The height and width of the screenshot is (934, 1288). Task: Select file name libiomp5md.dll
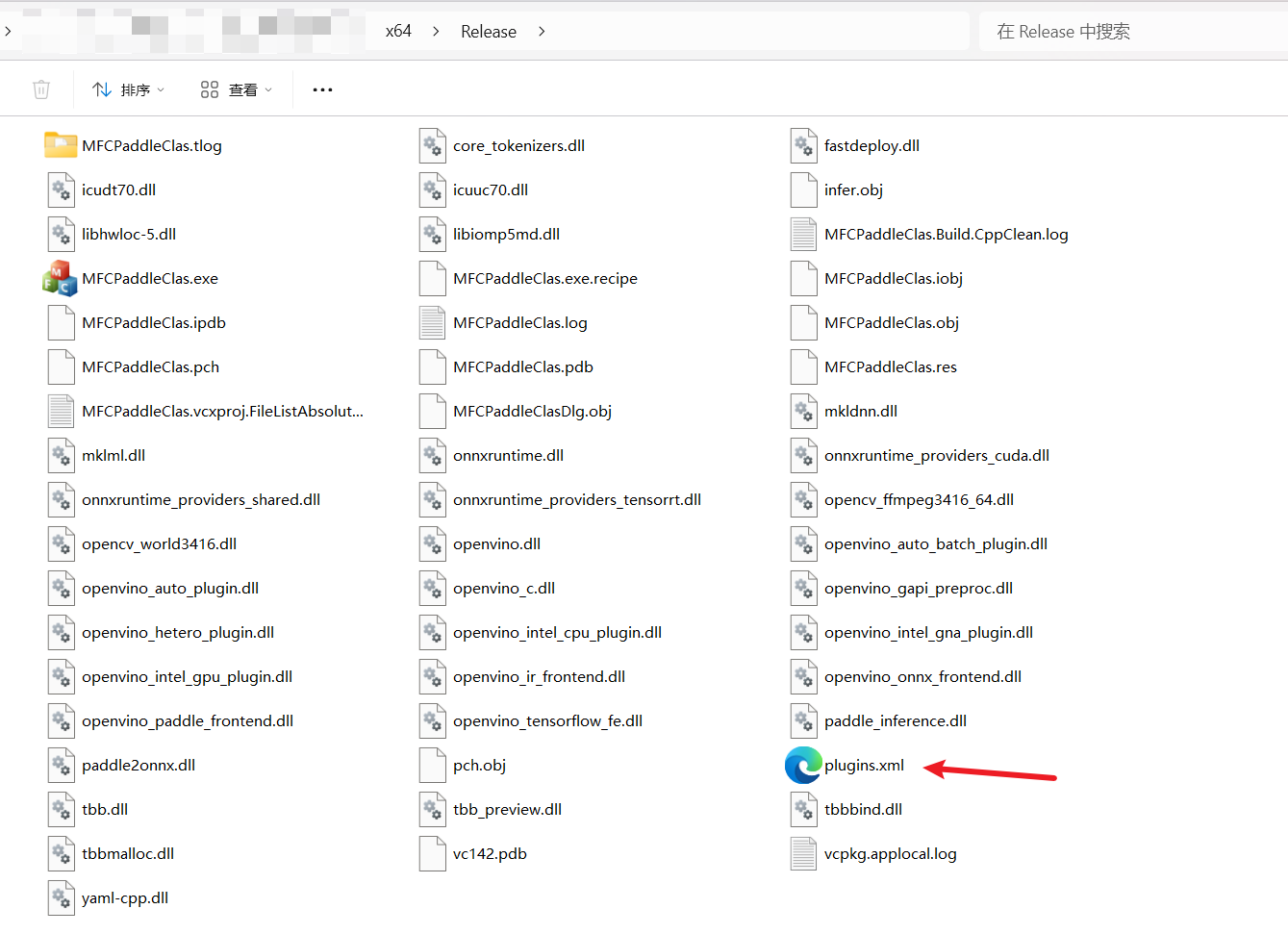(506, 234)
